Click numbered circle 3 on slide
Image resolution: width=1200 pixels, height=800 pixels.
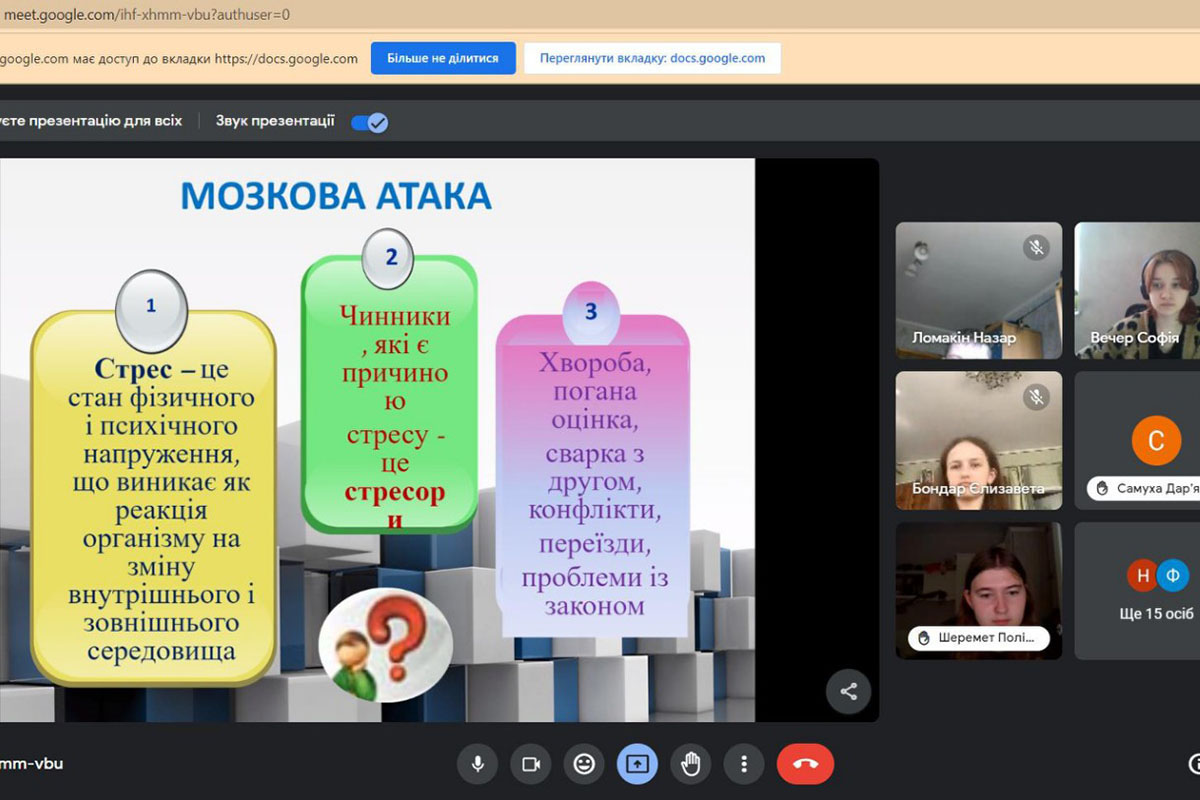(x=591, y=311)
